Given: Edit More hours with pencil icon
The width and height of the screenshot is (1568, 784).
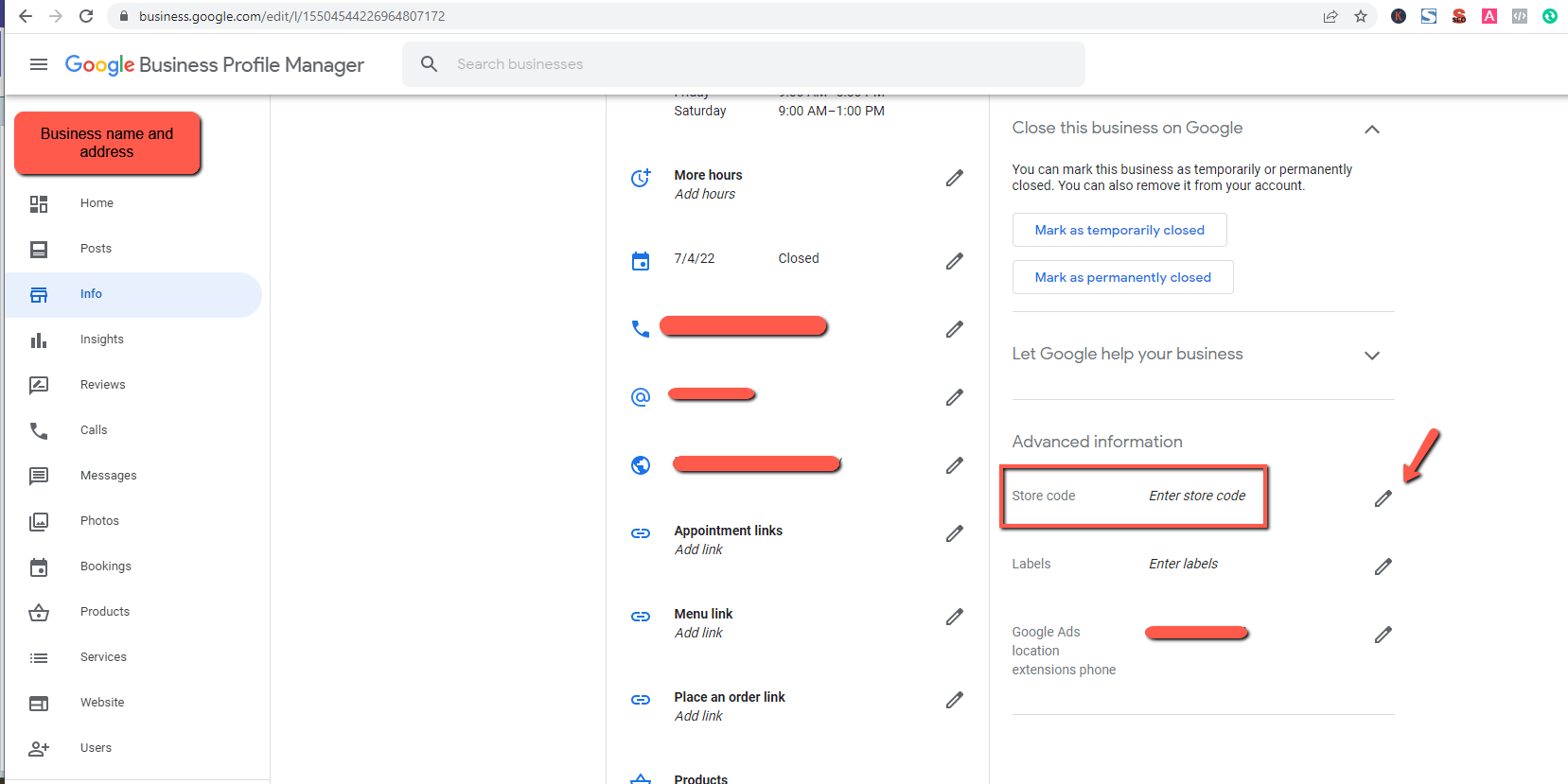Looking at the screenshot, I should click(955, 178).
